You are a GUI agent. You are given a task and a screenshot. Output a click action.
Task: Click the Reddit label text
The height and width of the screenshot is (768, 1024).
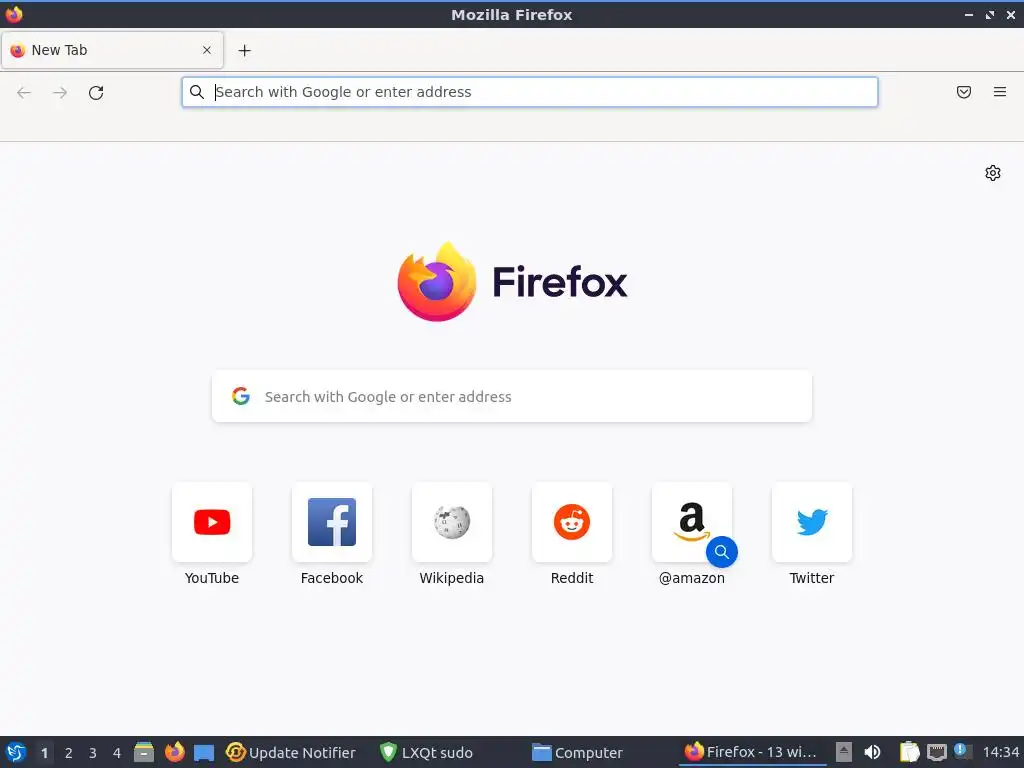pyautogui.click(x=572, y=578)
